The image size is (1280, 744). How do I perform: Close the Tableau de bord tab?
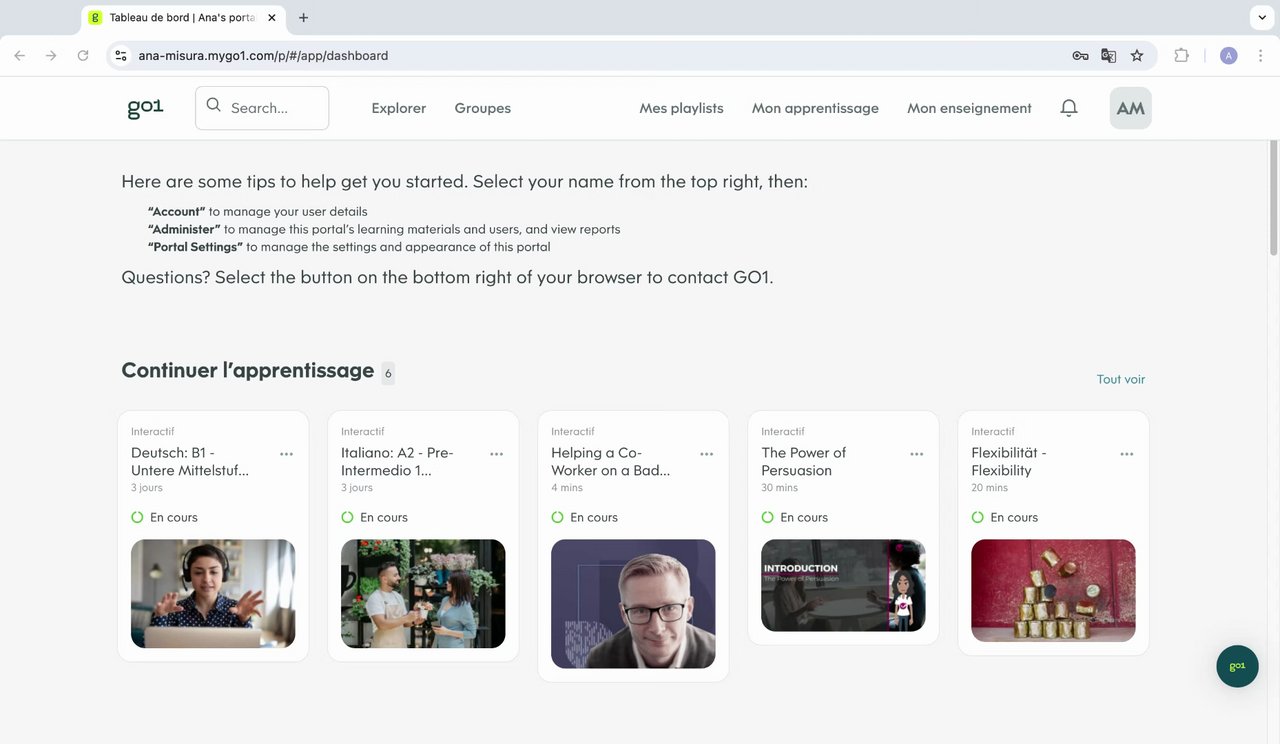tap(272, 18)
